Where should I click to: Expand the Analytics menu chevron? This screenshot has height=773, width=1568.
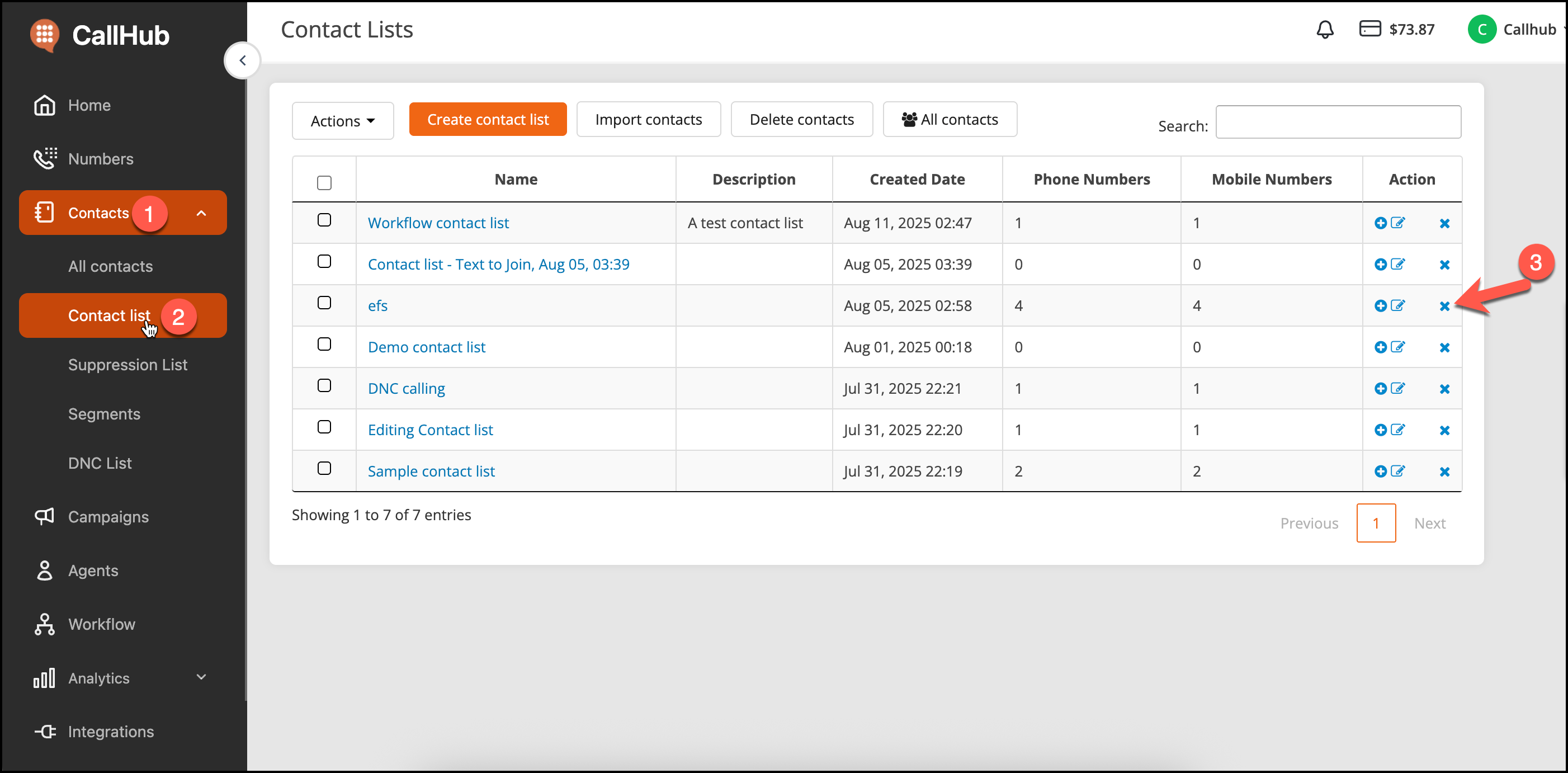click(x=201, y=677)
